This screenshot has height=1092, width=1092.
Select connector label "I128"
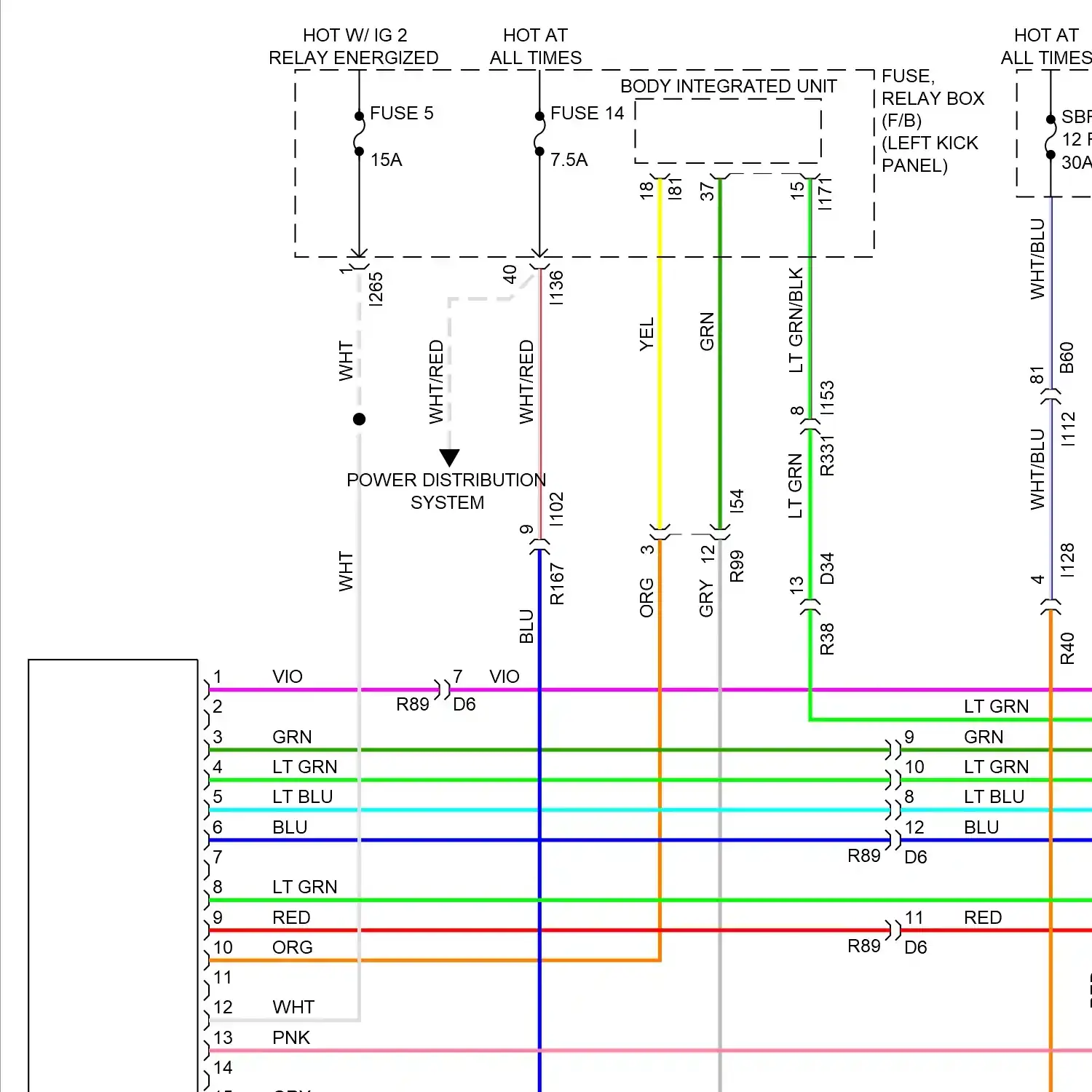[x=1067, y=561]
